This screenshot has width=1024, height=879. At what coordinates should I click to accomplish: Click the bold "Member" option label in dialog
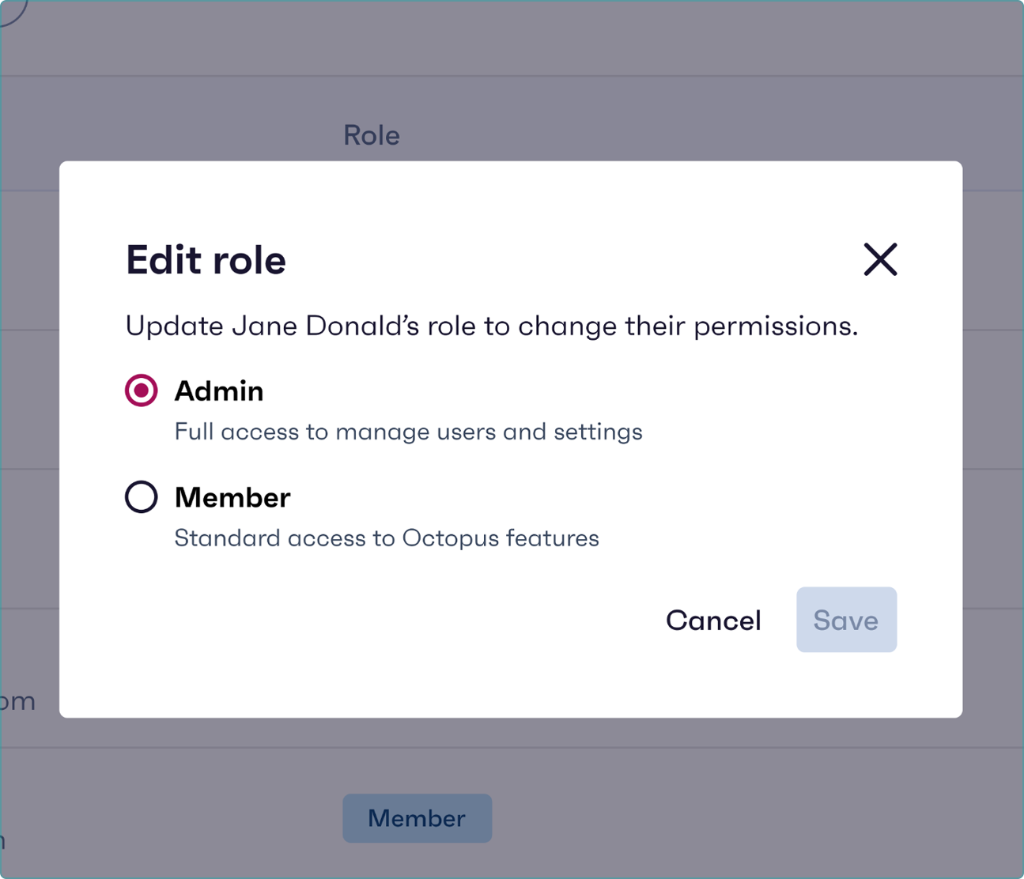pyautogui.click(x=232, y=498)
